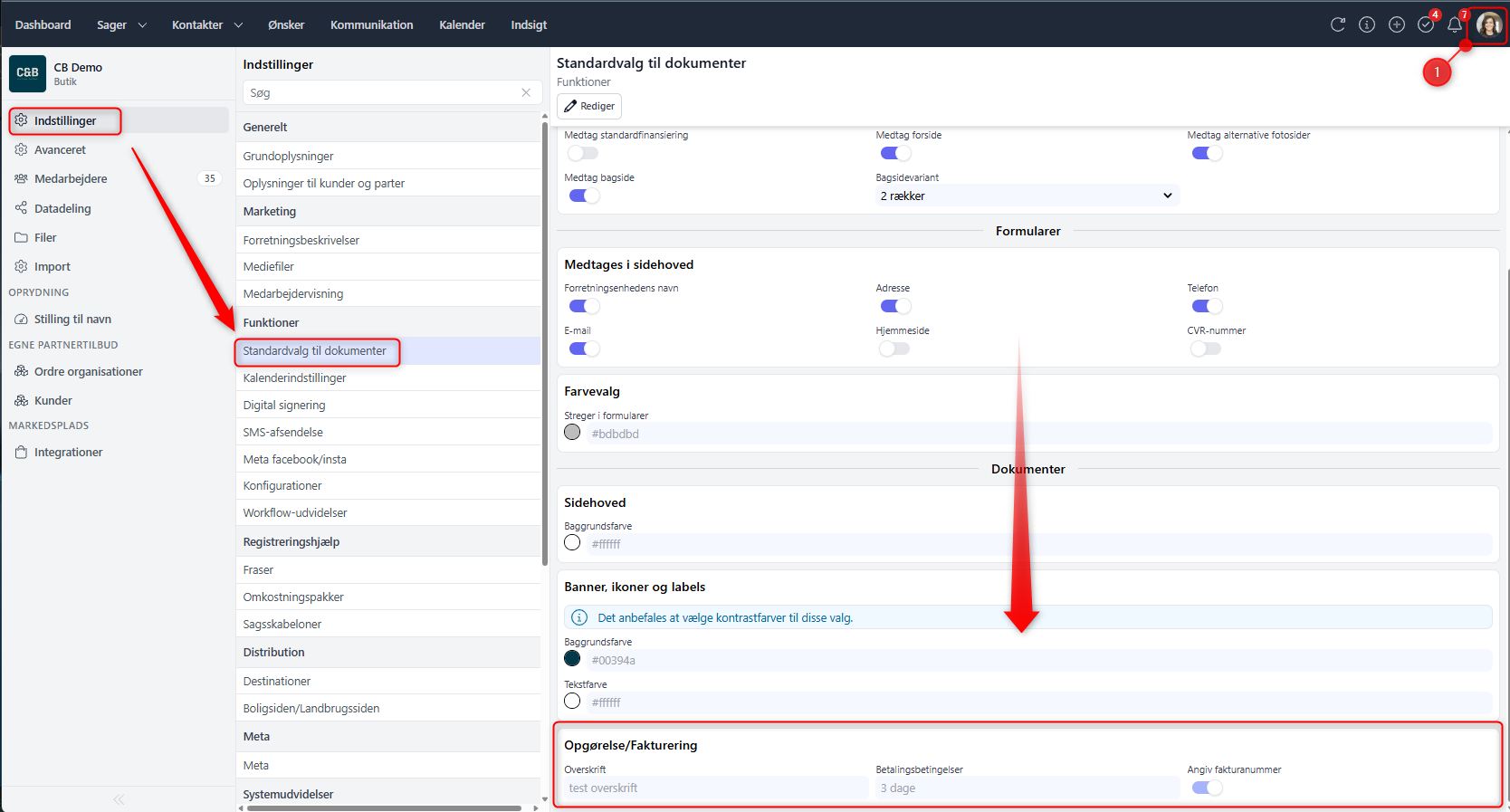Click the refresh icon in top bar
Viewport: 1510px width, 812px height.
[x=1337, y=24]
